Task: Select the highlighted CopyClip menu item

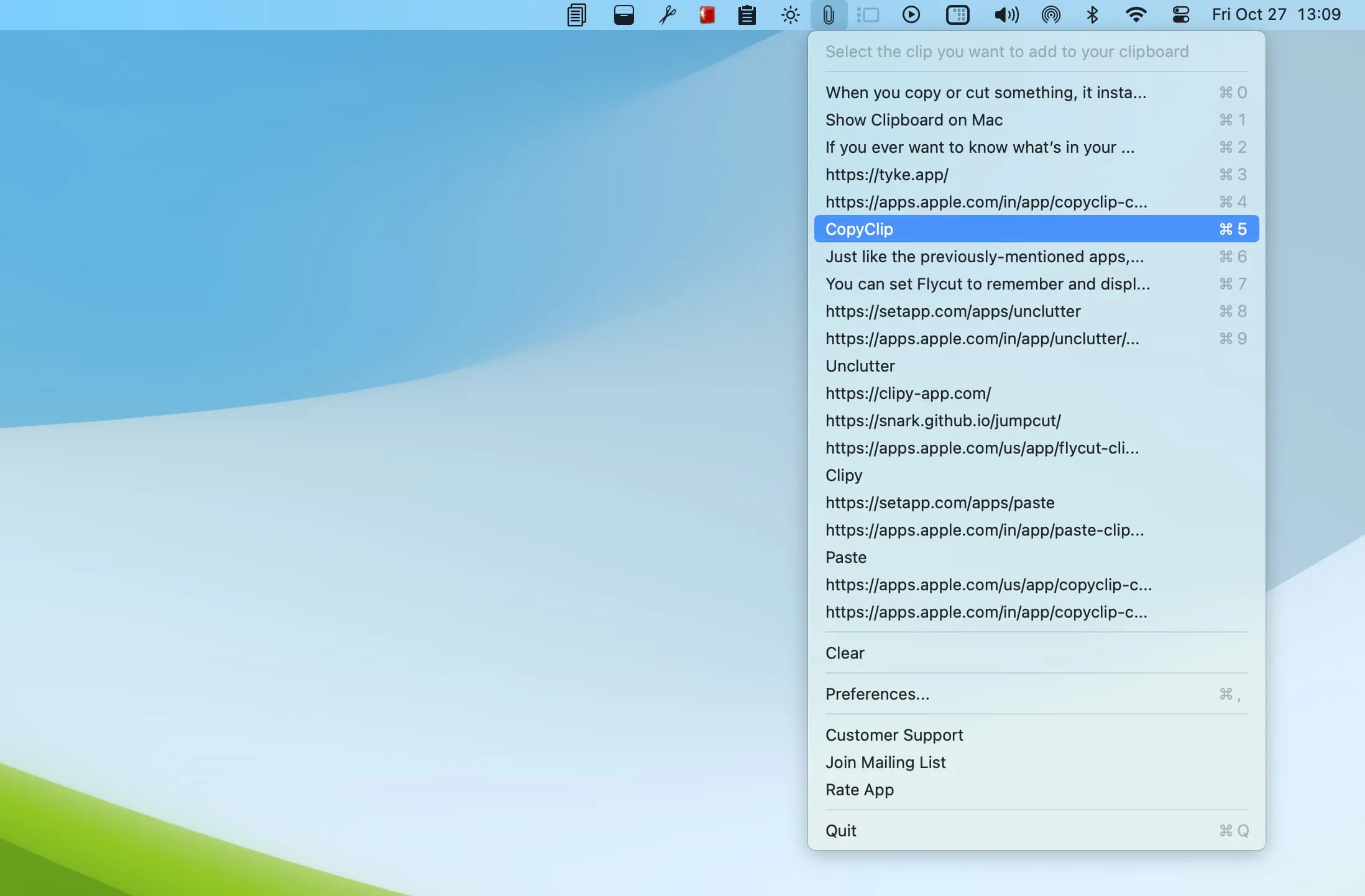Action: (x=1036, y=228)
